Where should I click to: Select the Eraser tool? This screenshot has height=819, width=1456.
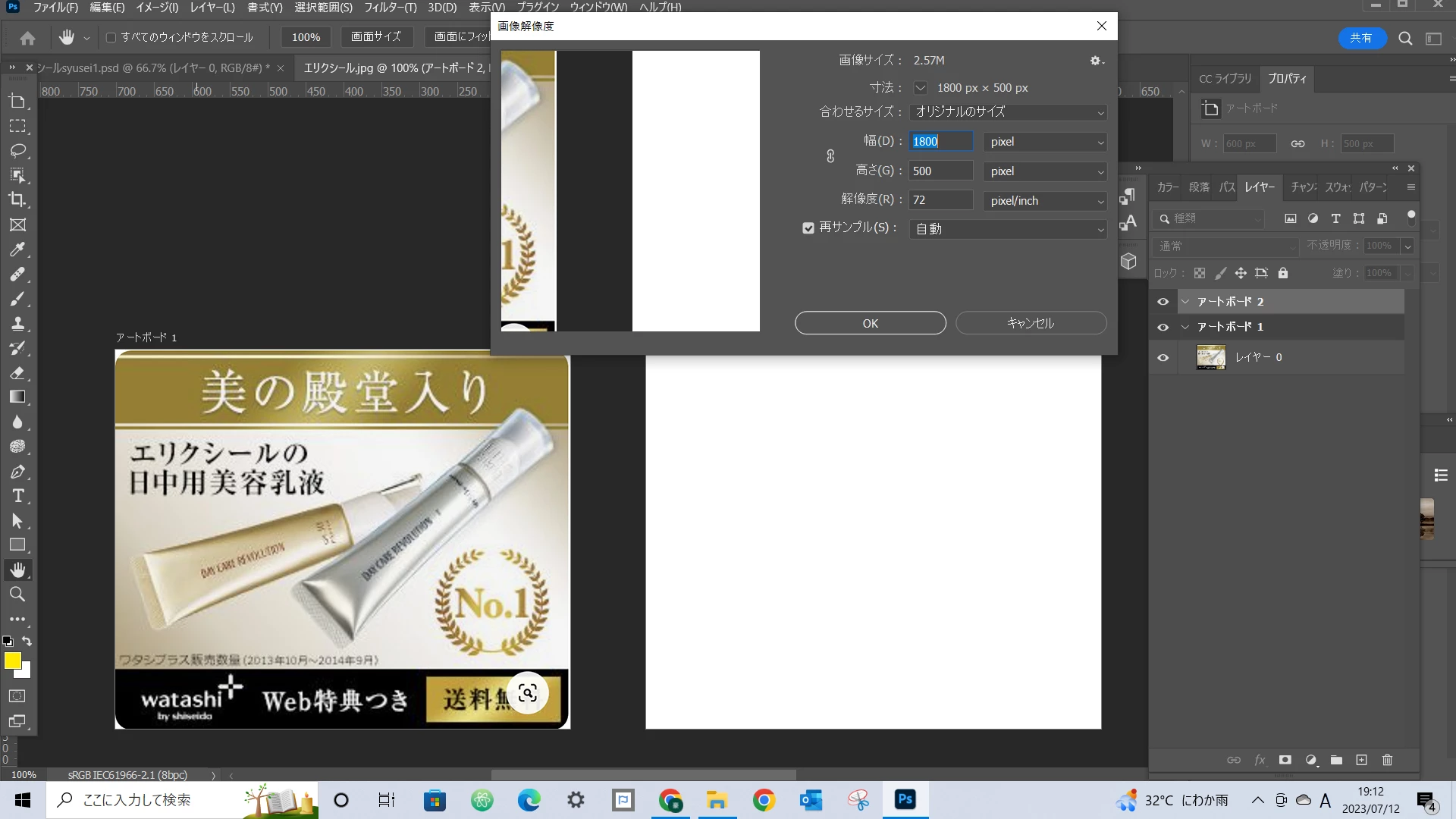17,373
